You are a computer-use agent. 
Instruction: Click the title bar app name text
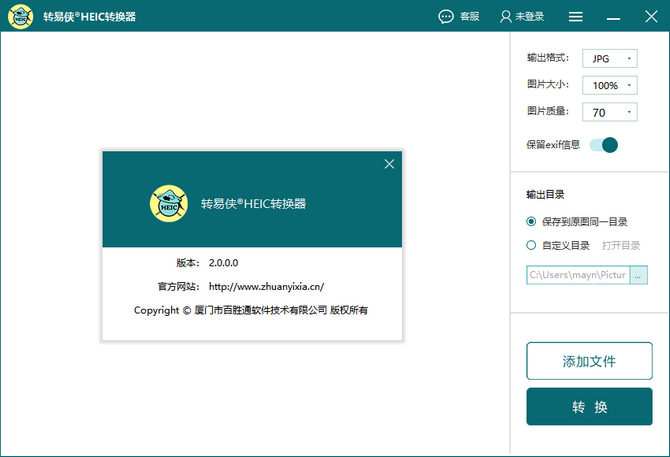point(89,17)
